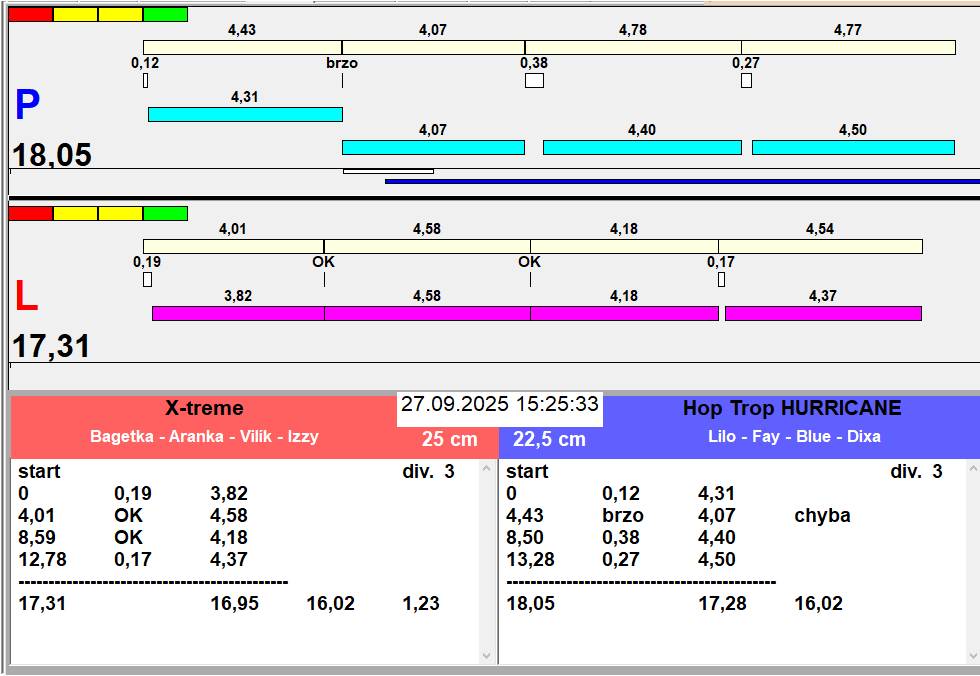Click the green start light in lane L

pos(165,213)
